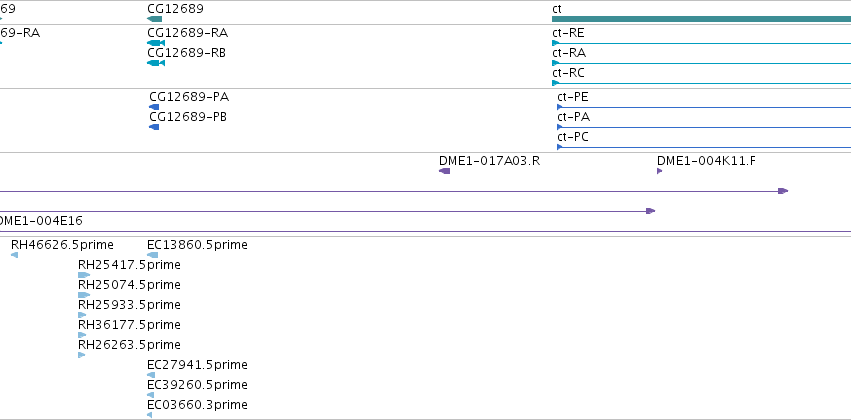Select the RH26263.5prime EST arrow
The width and height of the screenshot is (851, 420).
click(x=82, y=355)
